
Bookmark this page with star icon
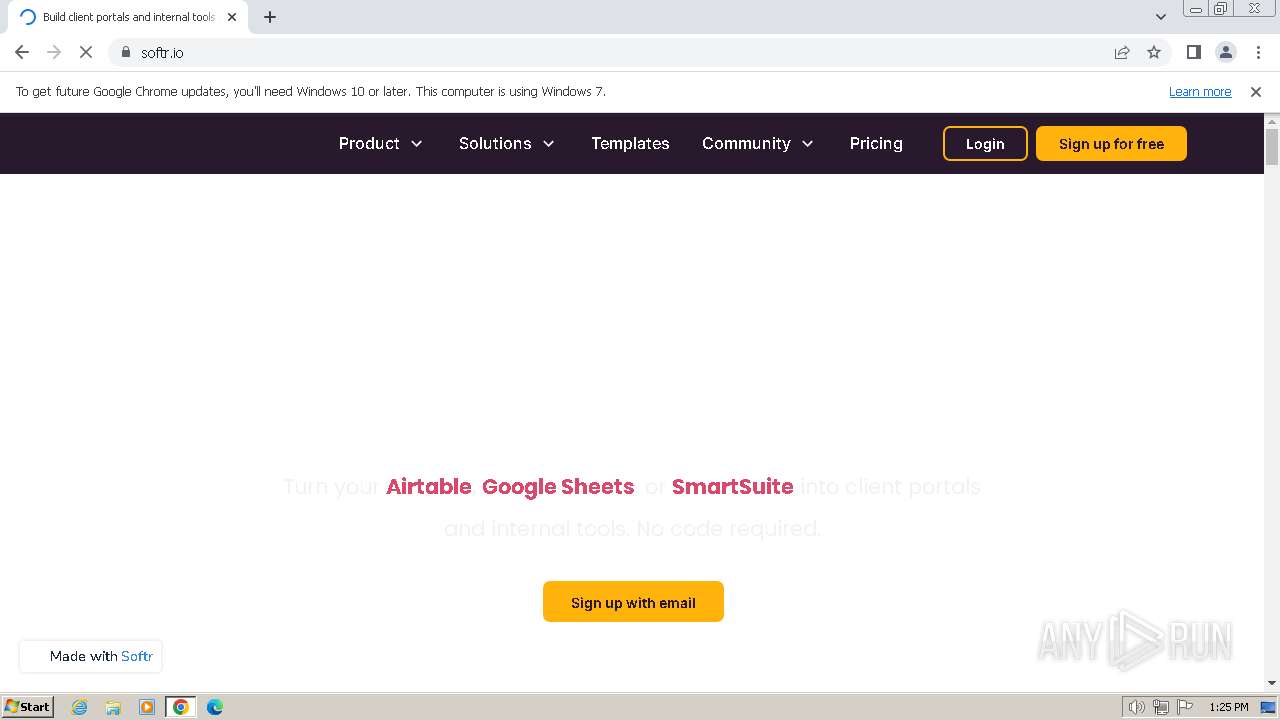(1154, 52)
